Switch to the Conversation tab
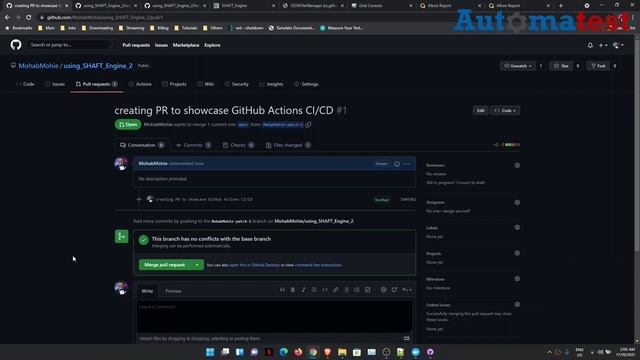 (x=142, y=145)
